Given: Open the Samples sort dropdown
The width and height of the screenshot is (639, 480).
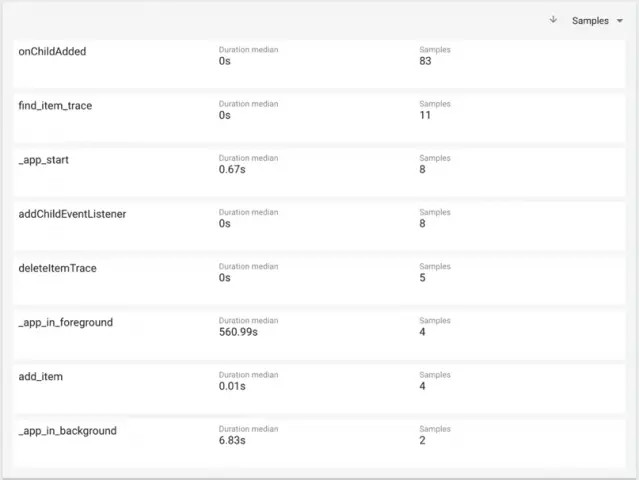Looking at the screenshot, I should pyautogui.click(x=597, y=21).
